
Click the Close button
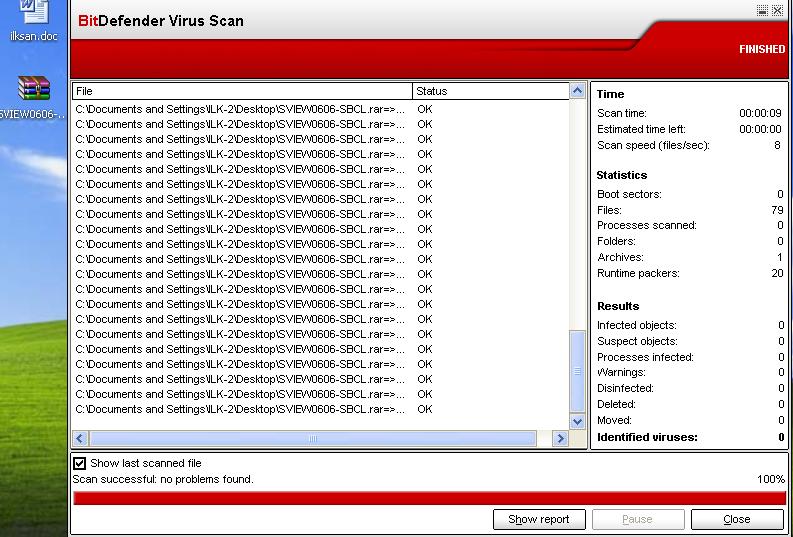point(737,519)
